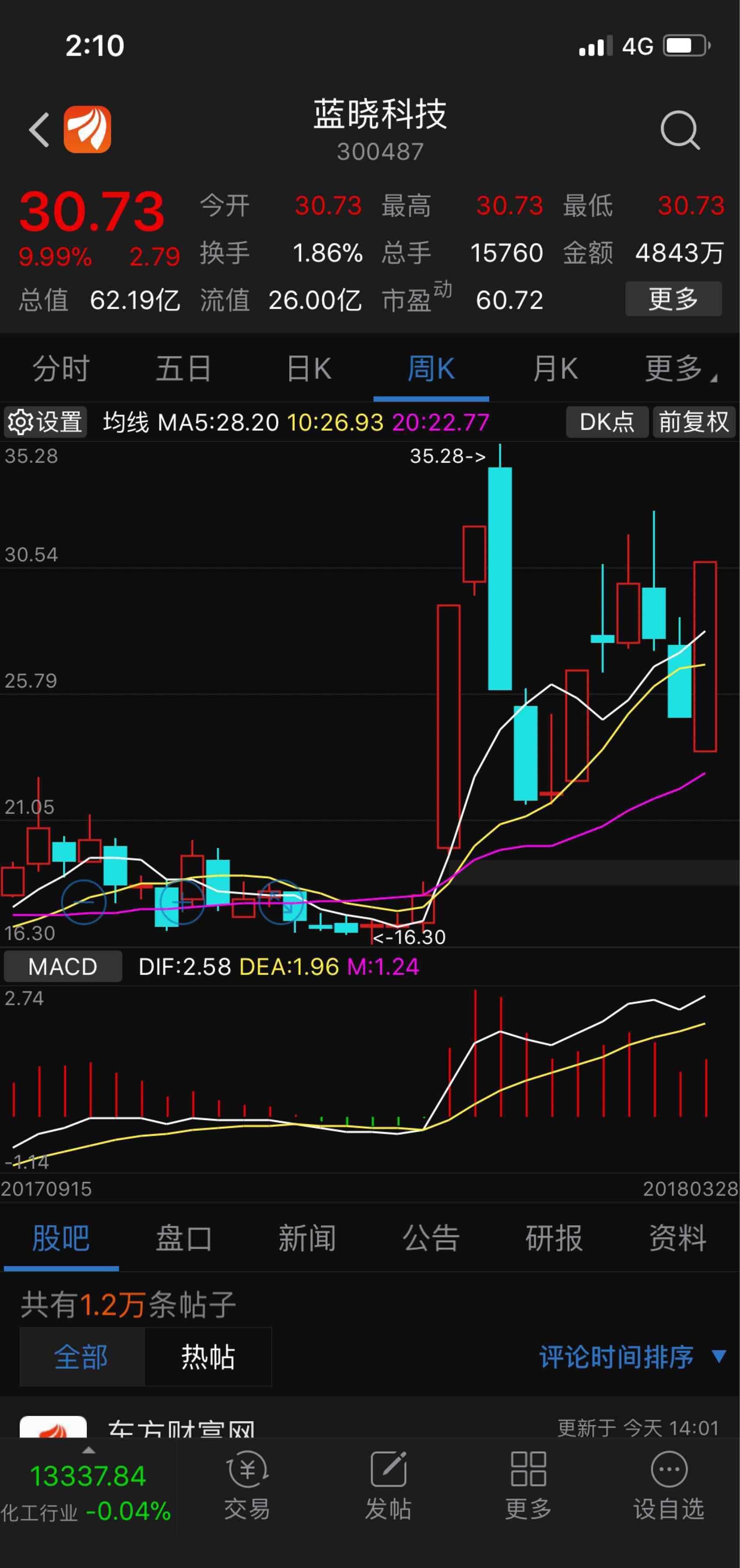Tap the back arrow icon

pyautogui.click(x=39, y=130)
